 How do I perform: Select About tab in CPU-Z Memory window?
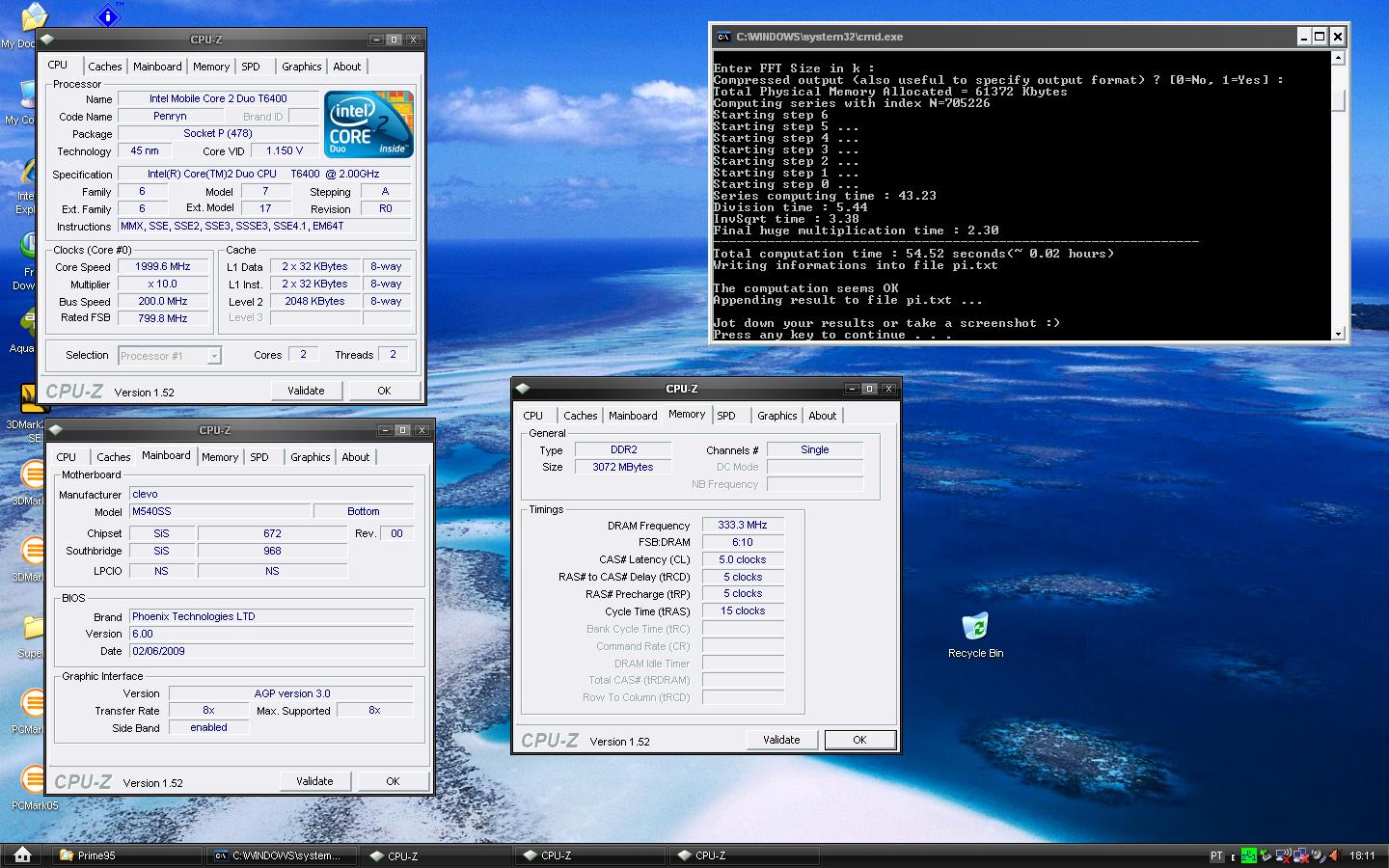(x=823, y=416)
